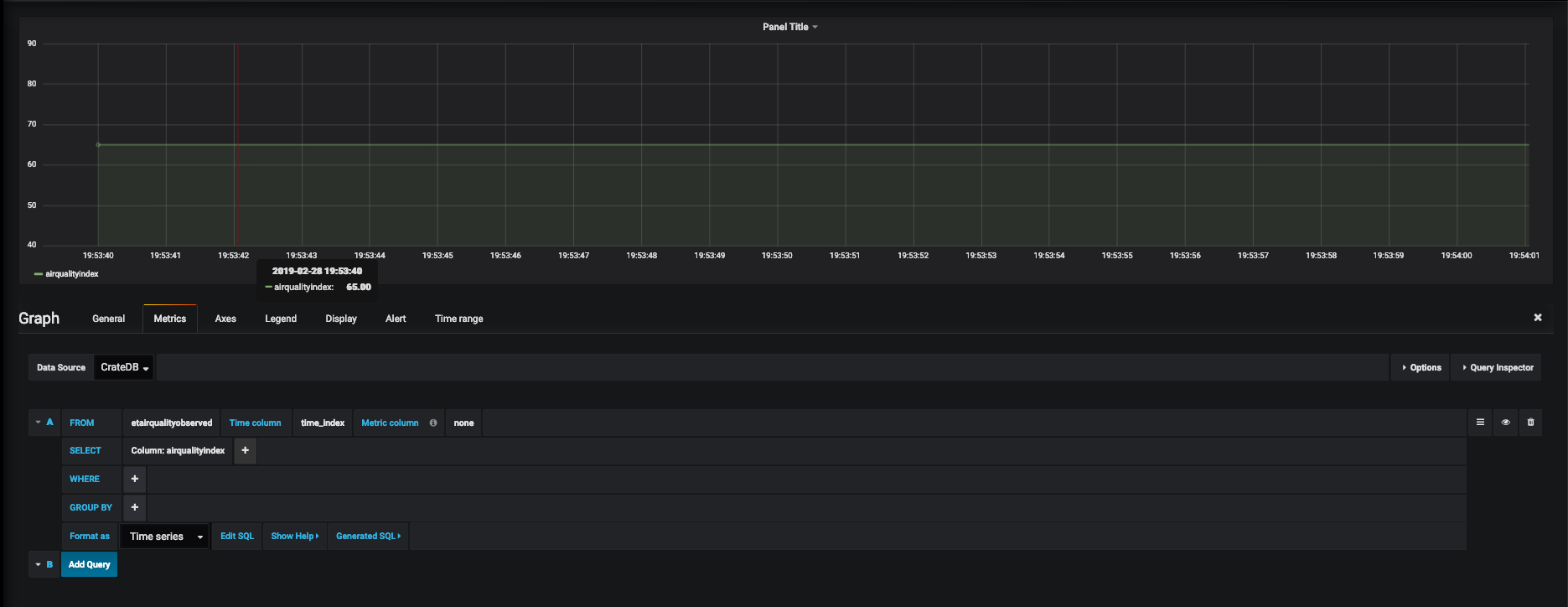Click the 60 y-axis label
1568x607 pixels.
point(32,164)
